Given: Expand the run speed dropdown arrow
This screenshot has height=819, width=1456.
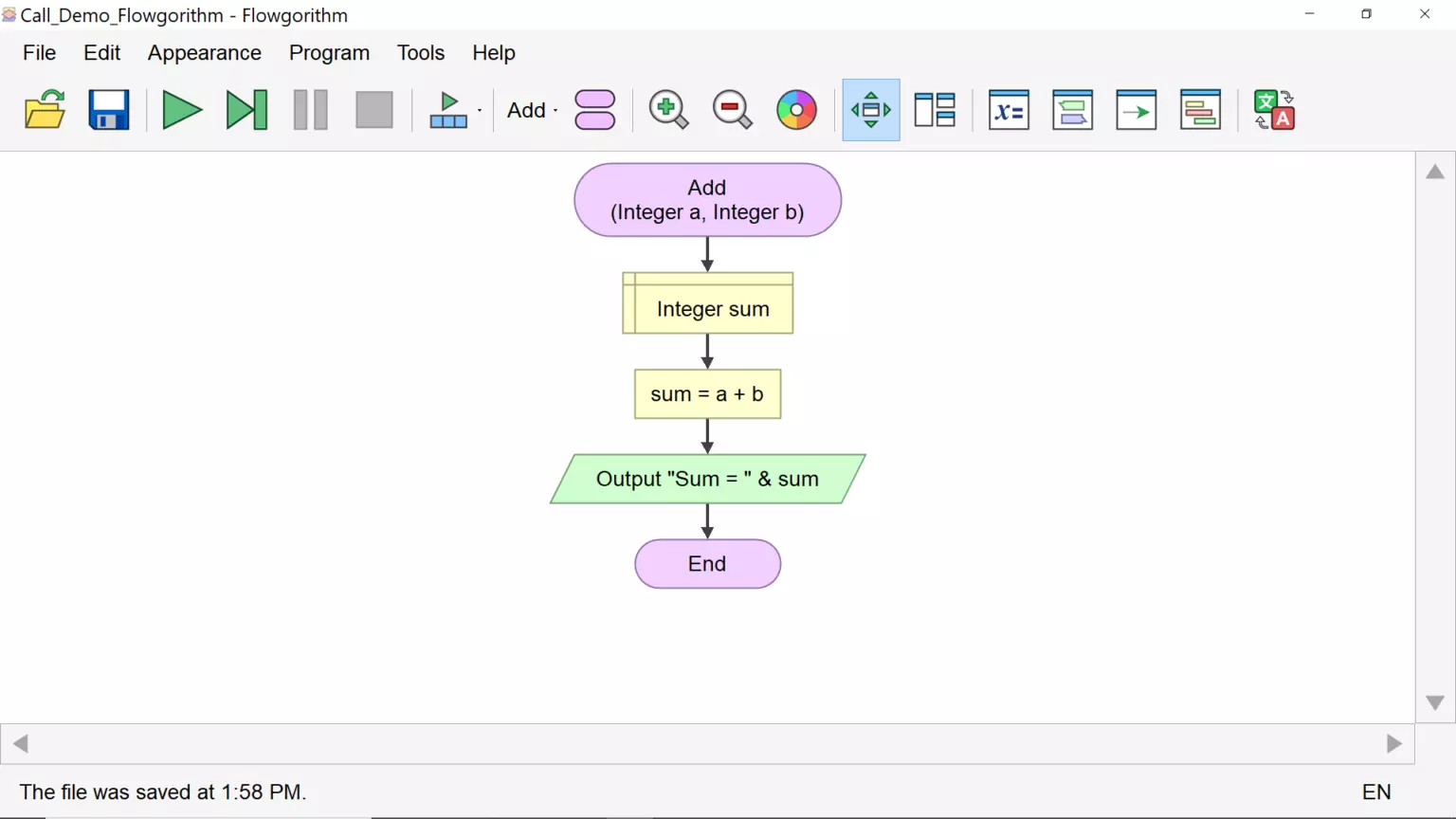Looking at the screenshot, I should point(480,110).
